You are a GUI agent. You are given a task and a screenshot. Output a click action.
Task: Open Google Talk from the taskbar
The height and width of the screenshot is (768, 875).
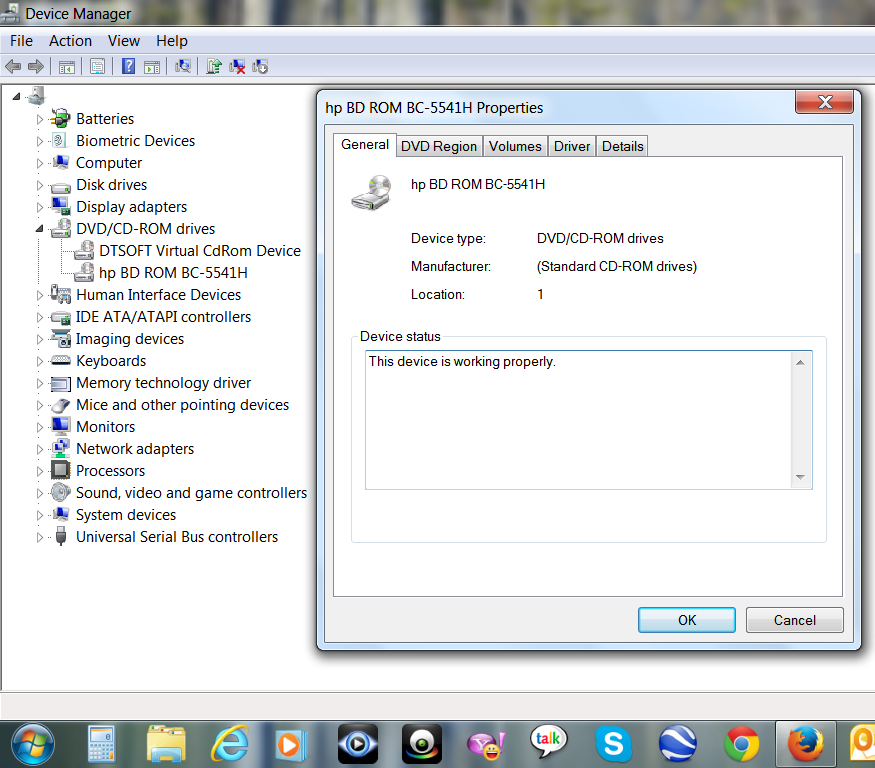[x=548, y=741]
